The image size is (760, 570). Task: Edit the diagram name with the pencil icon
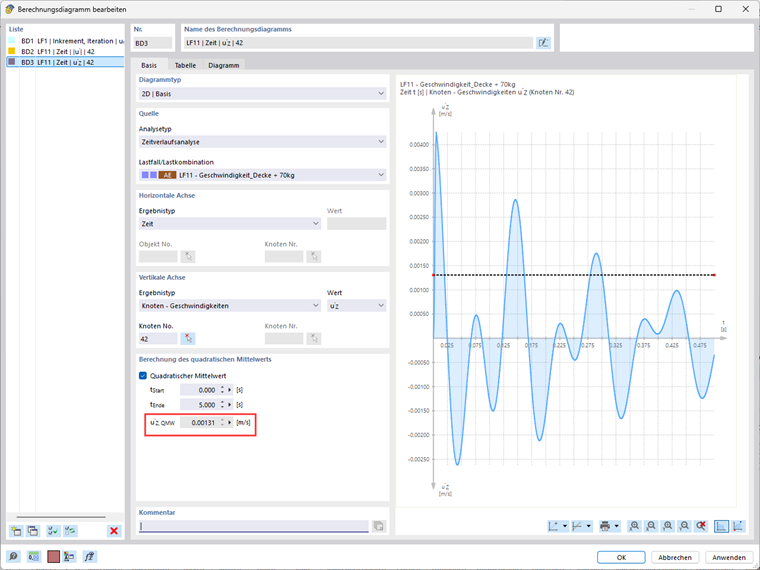(543, 43)
